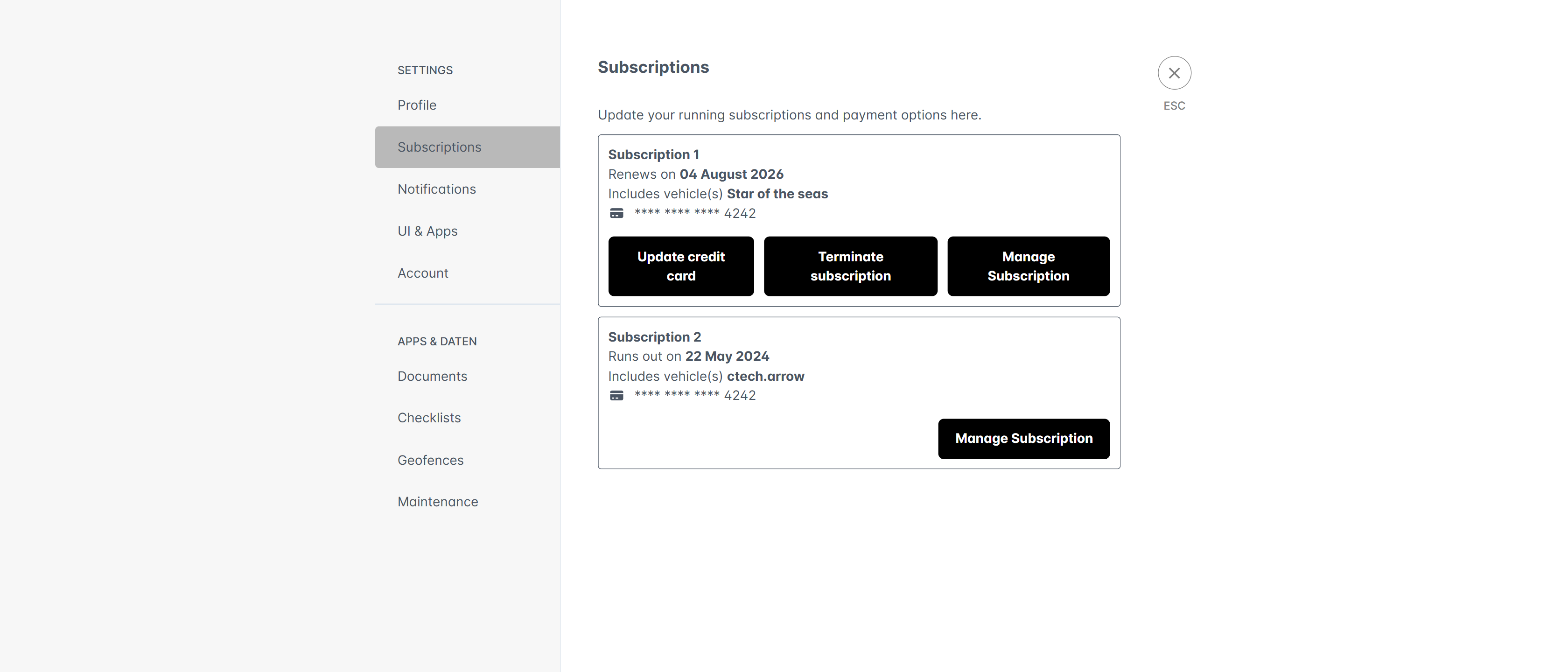1568x672 pixels.
Task: Go to Notifications settings
Action: coord(436,189)
